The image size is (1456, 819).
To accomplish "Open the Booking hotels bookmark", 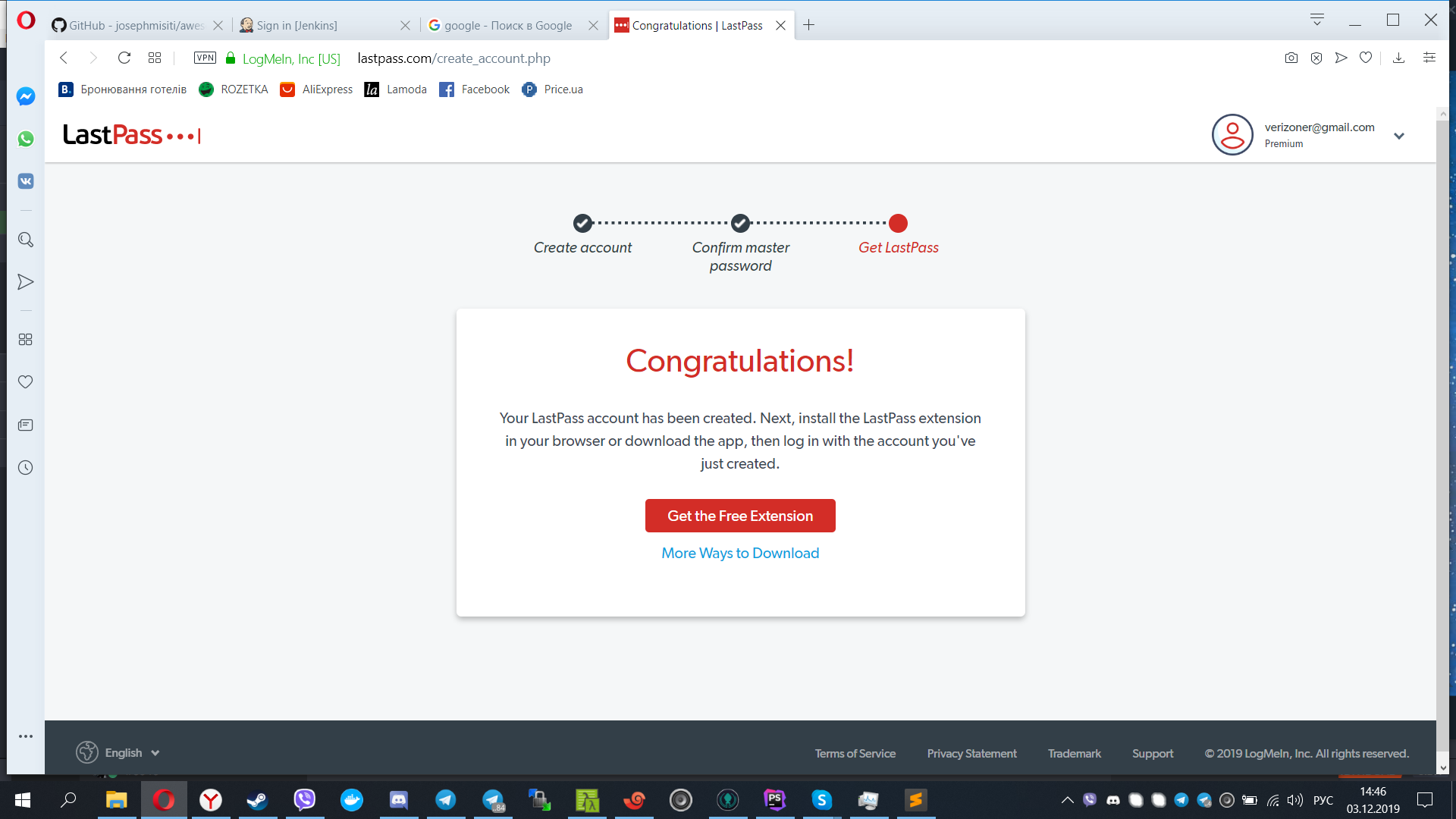I will point(123,89).
